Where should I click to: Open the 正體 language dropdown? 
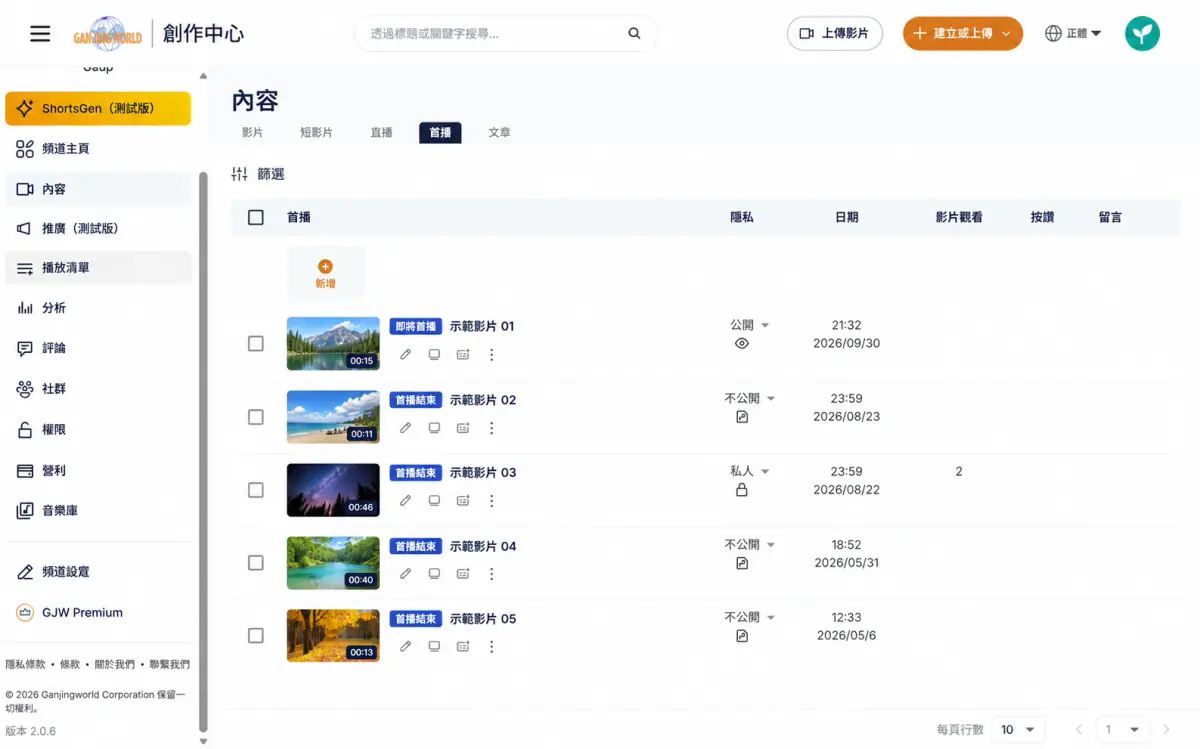(1073, 33)
